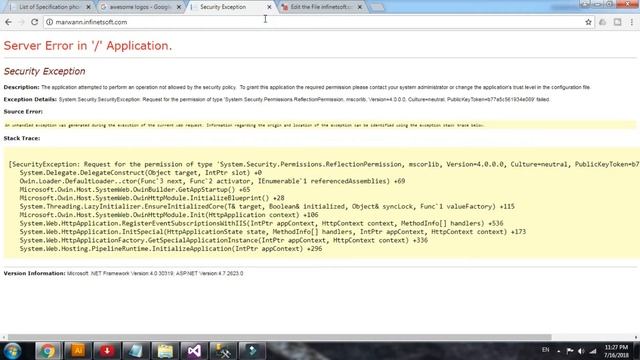Screen dimensions: 640x360
Task: Click the LazyInitializer.EnsureInitializedCore stack line
Action: click(267, 207)
